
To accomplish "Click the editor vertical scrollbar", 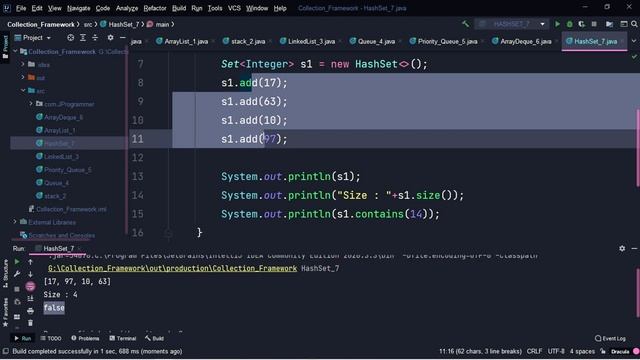I will point(638,147).
